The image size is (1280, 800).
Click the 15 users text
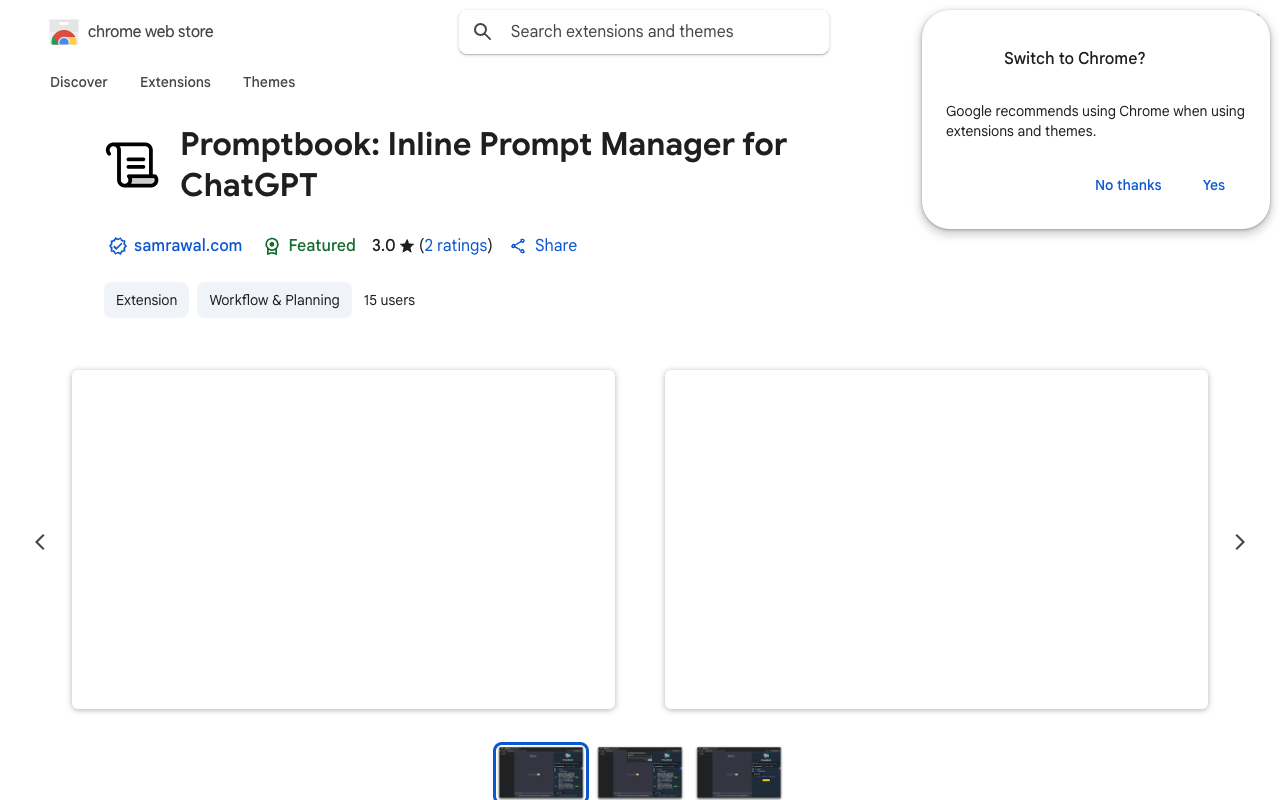[389, 300]
